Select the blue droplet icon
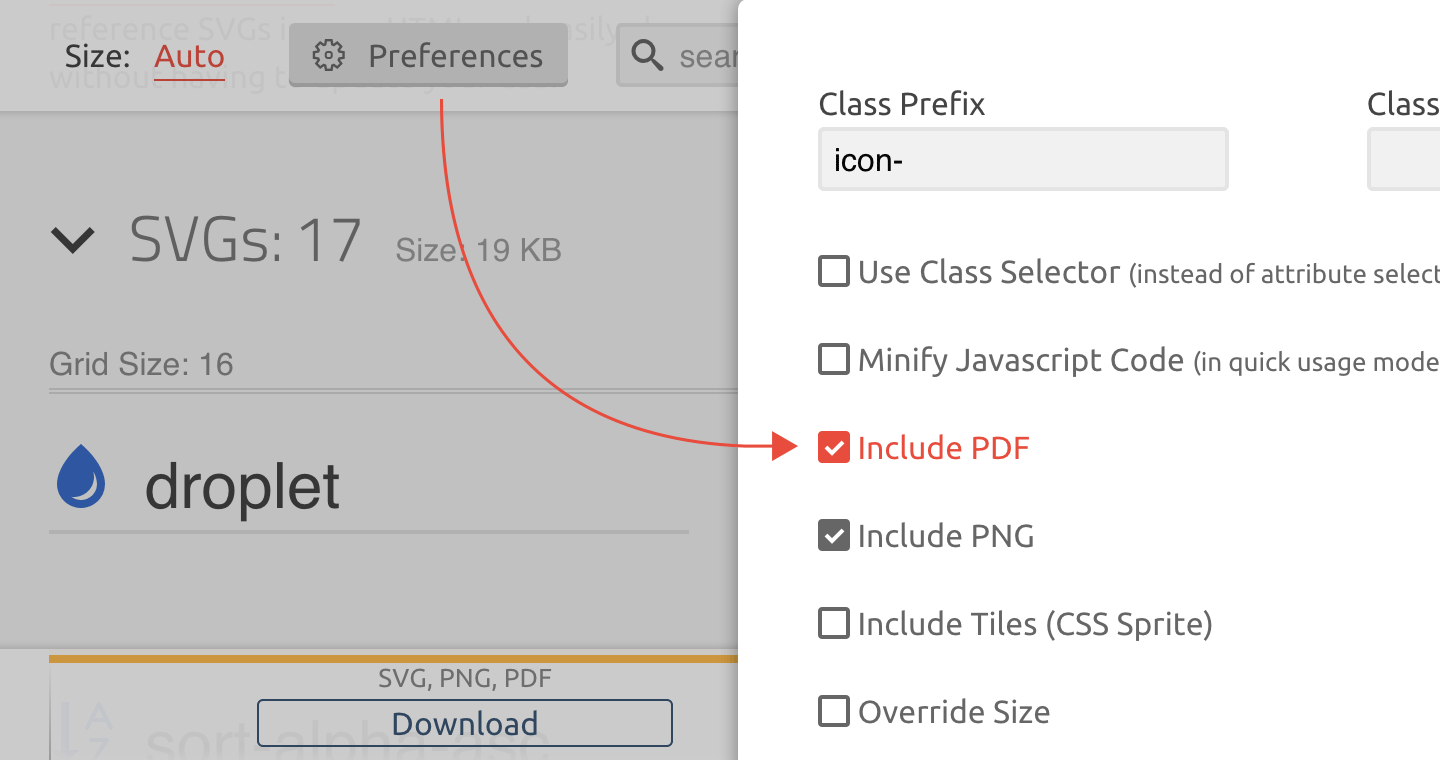This screenshot has height=760, width=1440. [x=81, y=477]
